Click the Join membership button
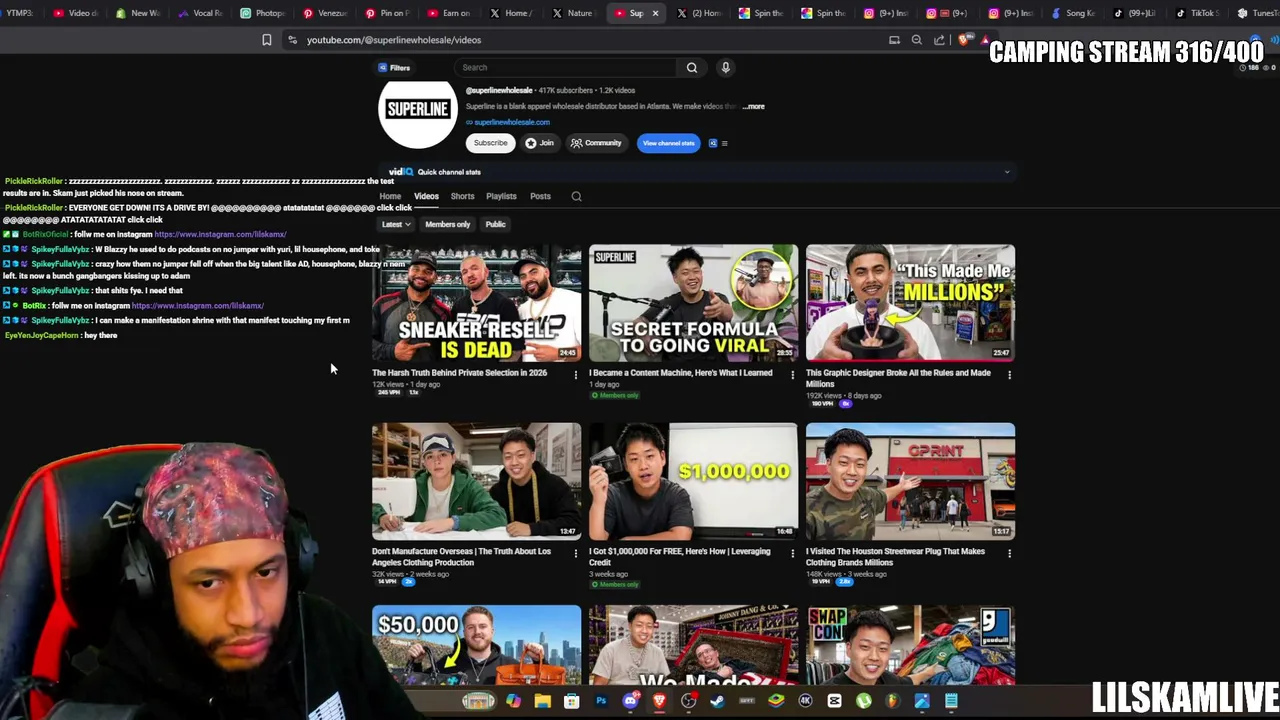This screenshot has height=720, width=1280. (540, 143)
